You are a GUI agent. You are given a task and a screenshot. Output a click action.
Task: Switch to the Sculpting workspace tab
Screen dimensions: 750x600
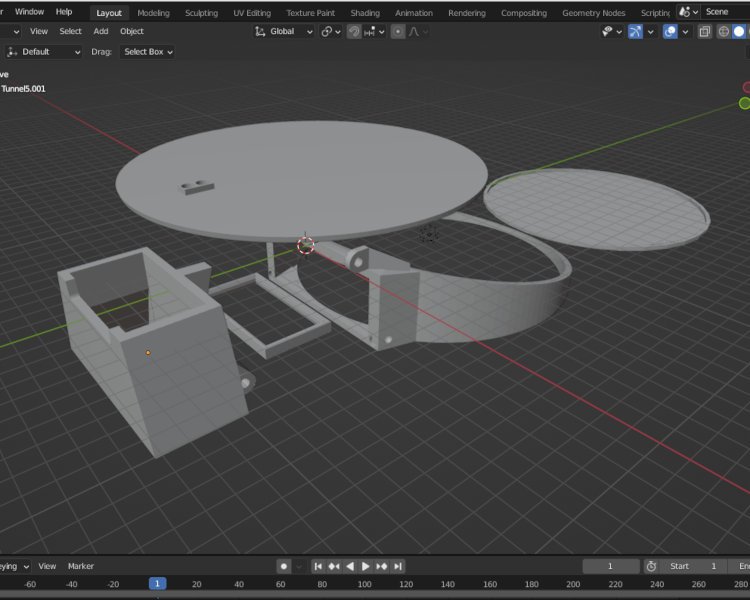click(201, 13)
